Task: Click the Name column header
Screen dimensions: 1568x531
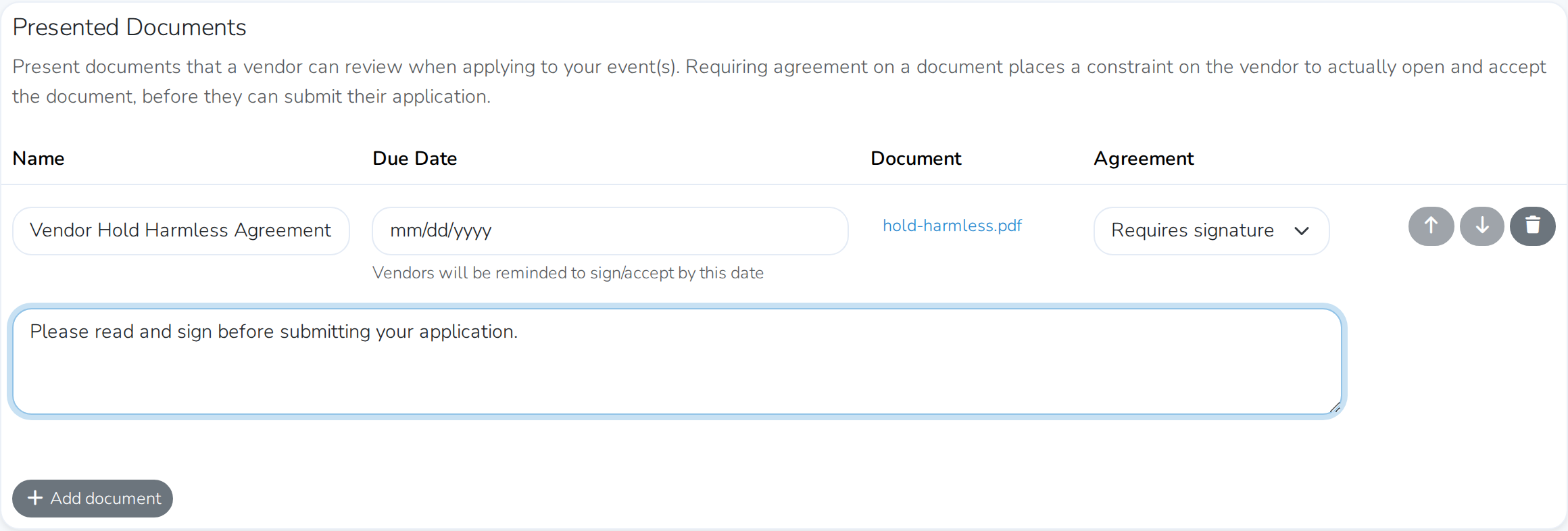Action: [x=39, y=158]
